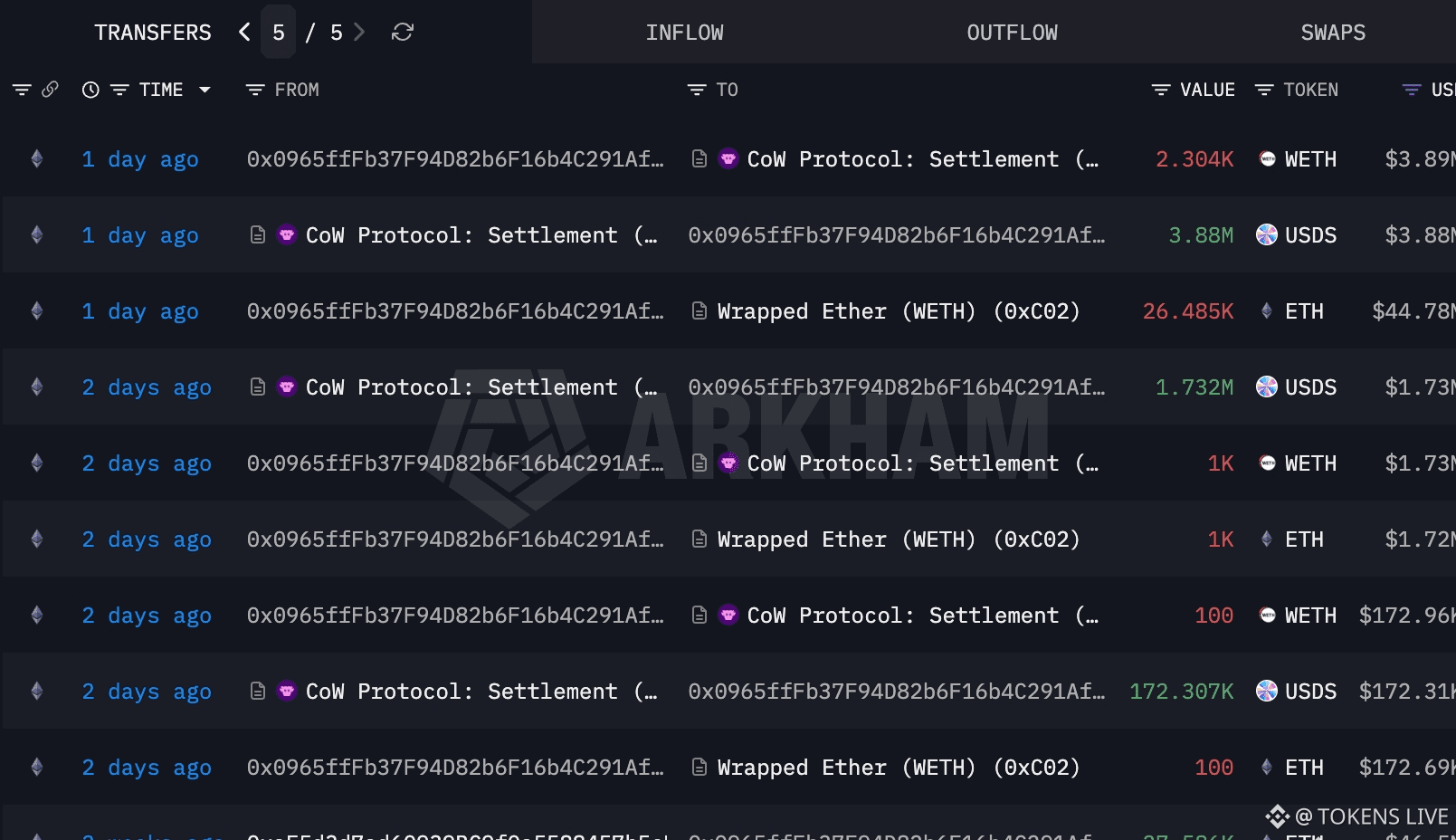Open the TIME column filter

119,90
